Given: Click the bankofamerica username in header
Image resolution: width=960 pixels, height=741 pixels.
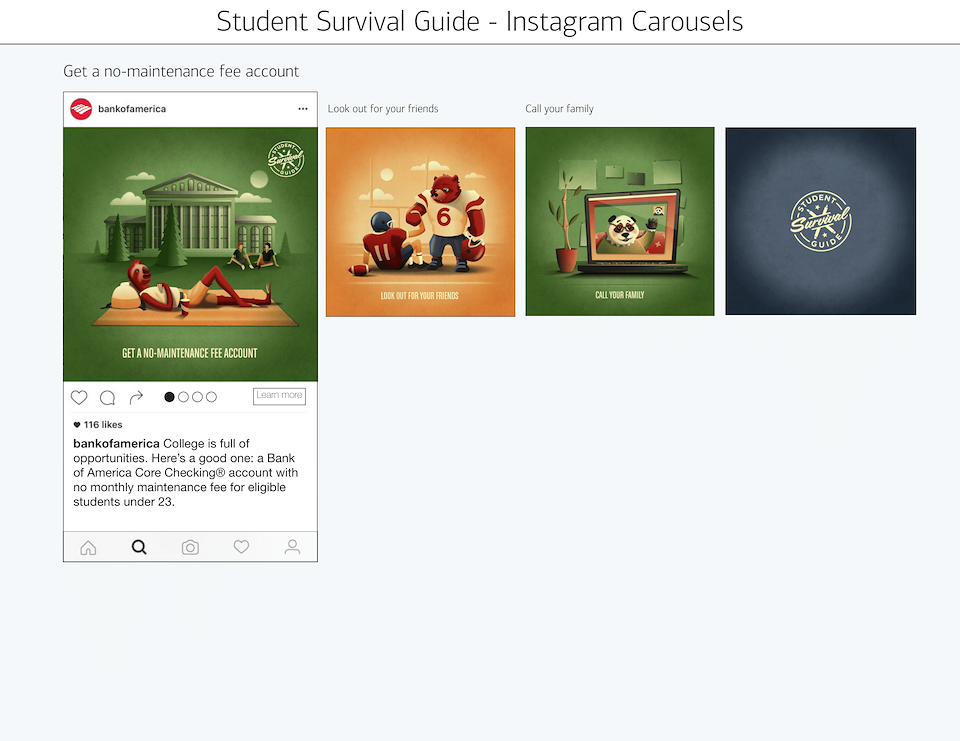Looking at the screenshot, I should point(132,109).
